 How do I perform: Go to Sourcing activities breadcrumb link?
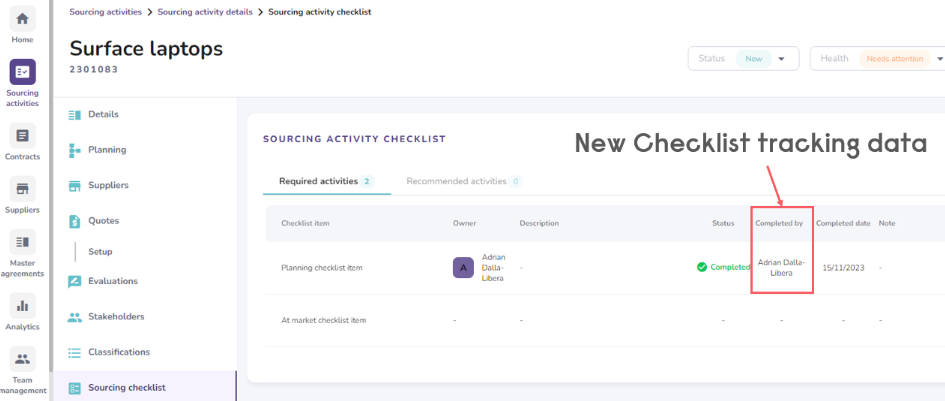(x=105, y=11)
